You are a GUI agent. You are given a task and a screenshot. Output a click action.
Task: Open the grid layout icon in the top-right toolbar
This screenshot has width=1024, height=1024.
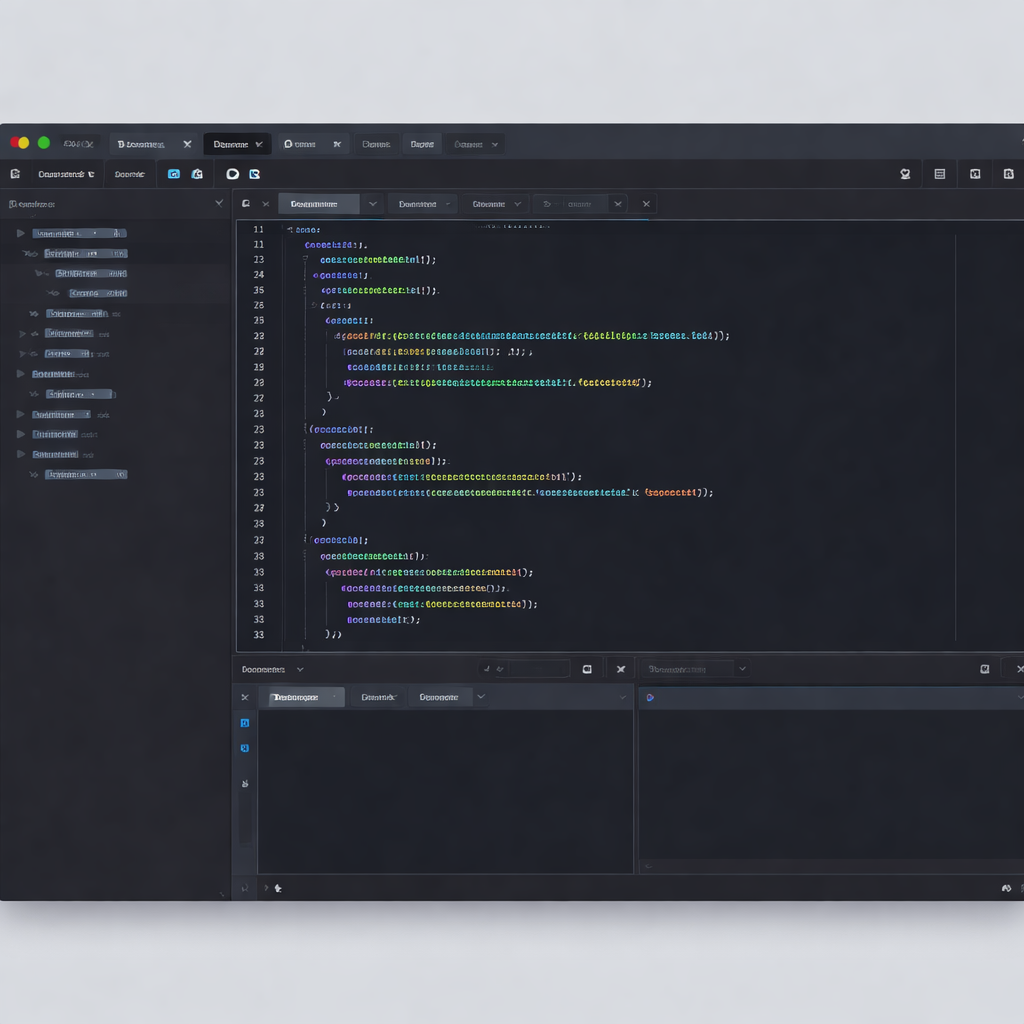940,174
